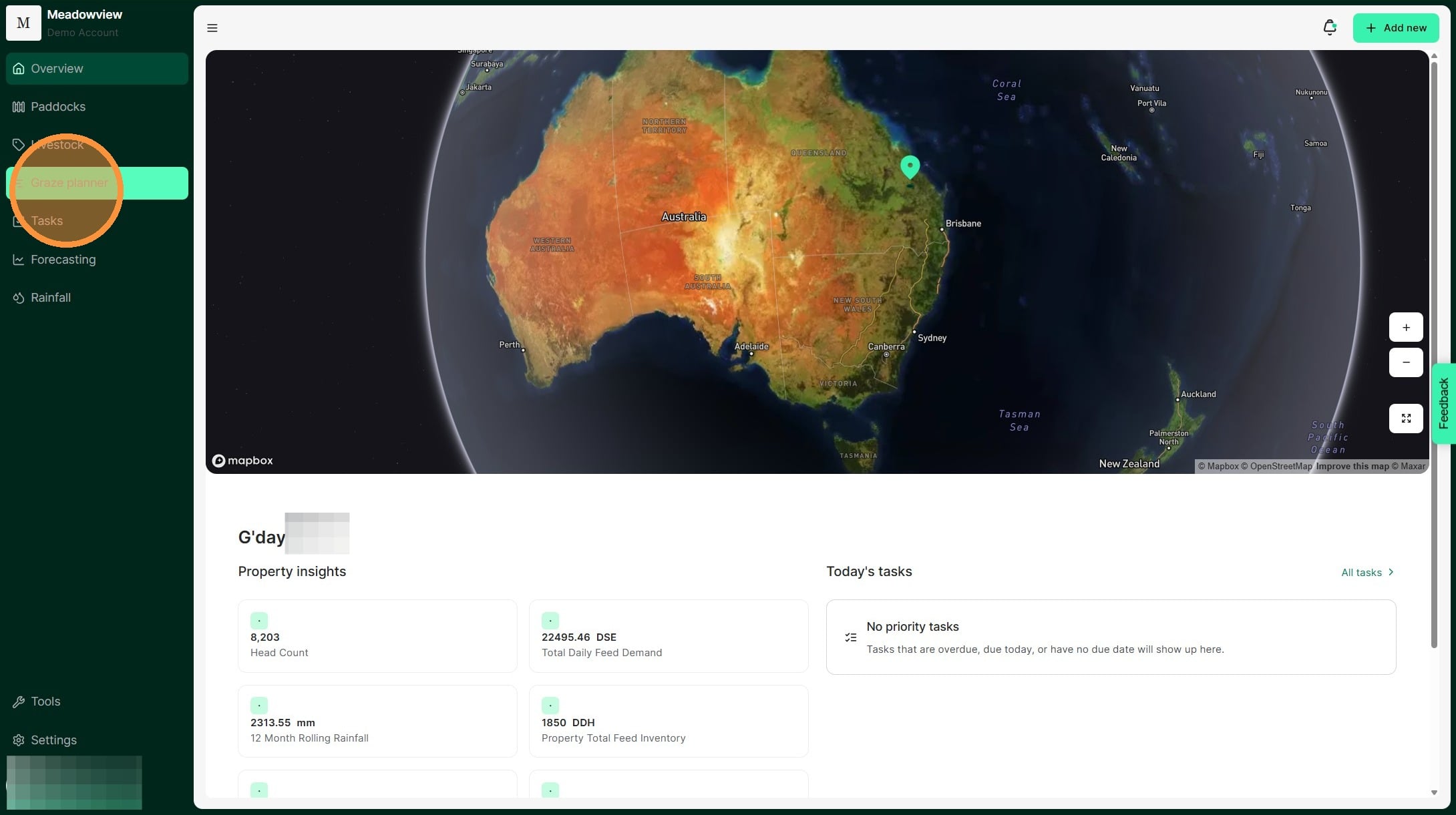Click the map zoom out minus button
1456x815 pixels.
(x=1406, y=362)
